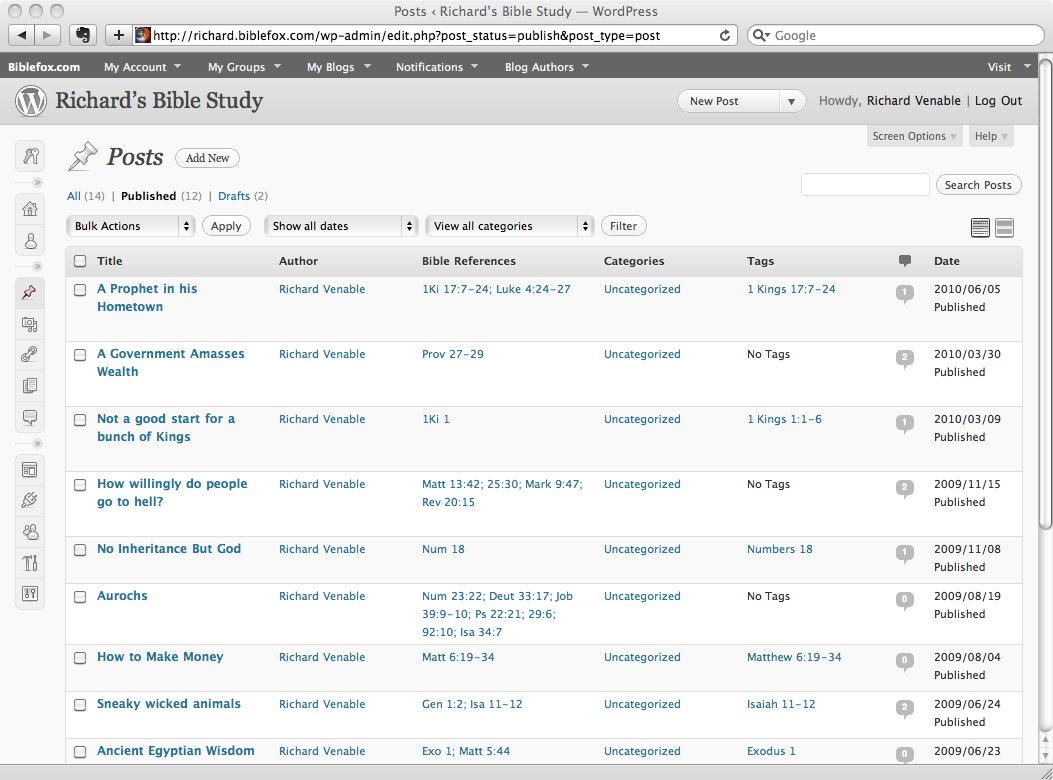Check the box for A Prophet in his Hometown
This screenshot has width=1053, height=780.
click(80, 290)
